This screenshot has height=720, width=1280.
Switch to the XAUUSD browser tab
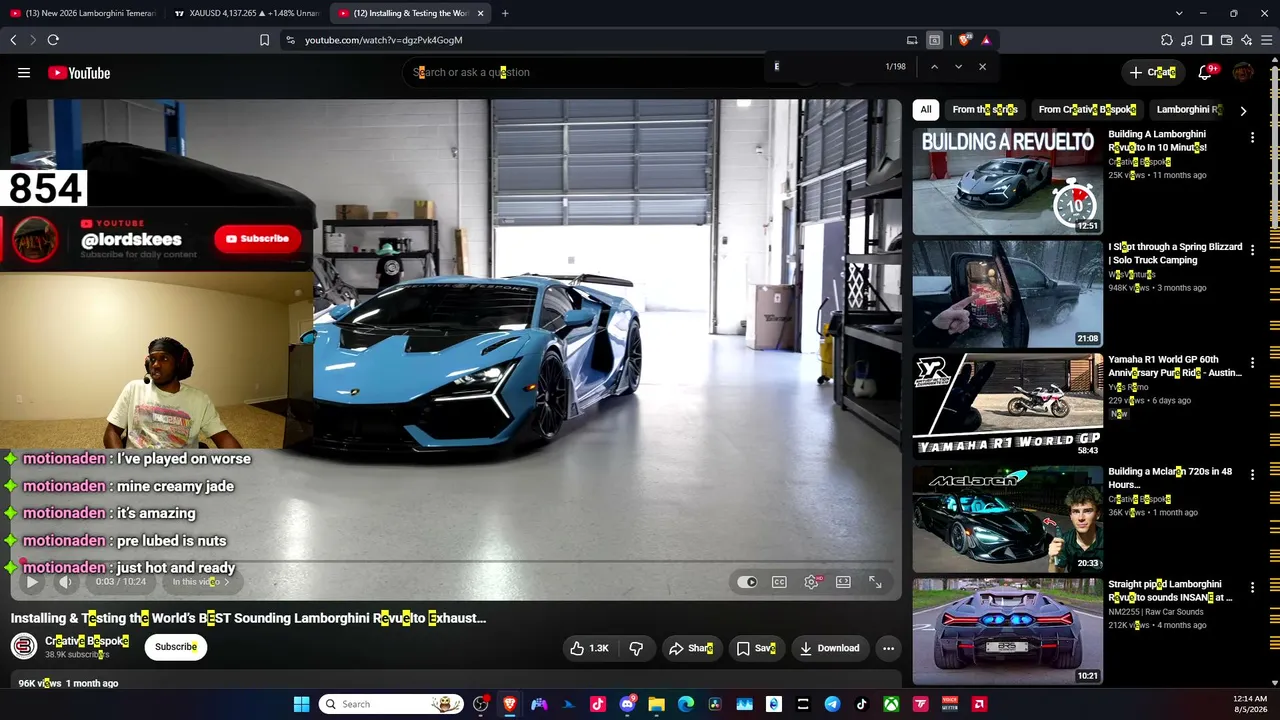[x=247, y=13]
